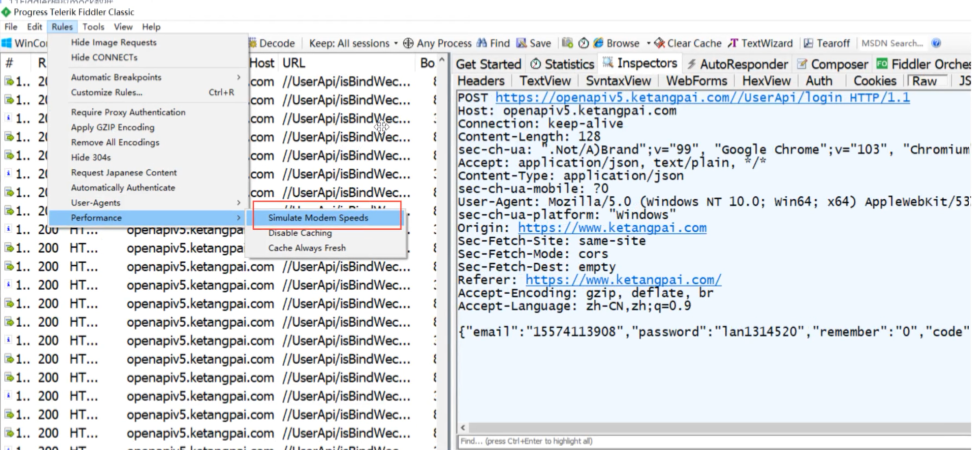Screen dimensions: 972x450
Task: Click the Origin www.ketangpai.com link
Action: pyautogui.click(x=612, y=227)
